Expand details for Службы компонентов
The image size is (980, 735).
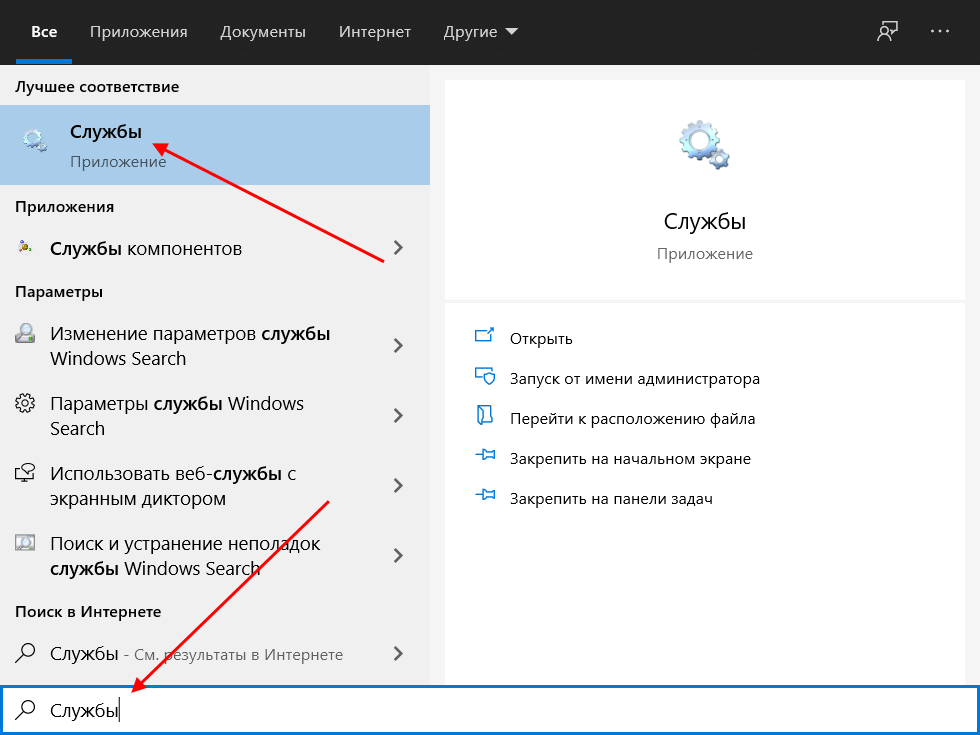pos(398,248)
